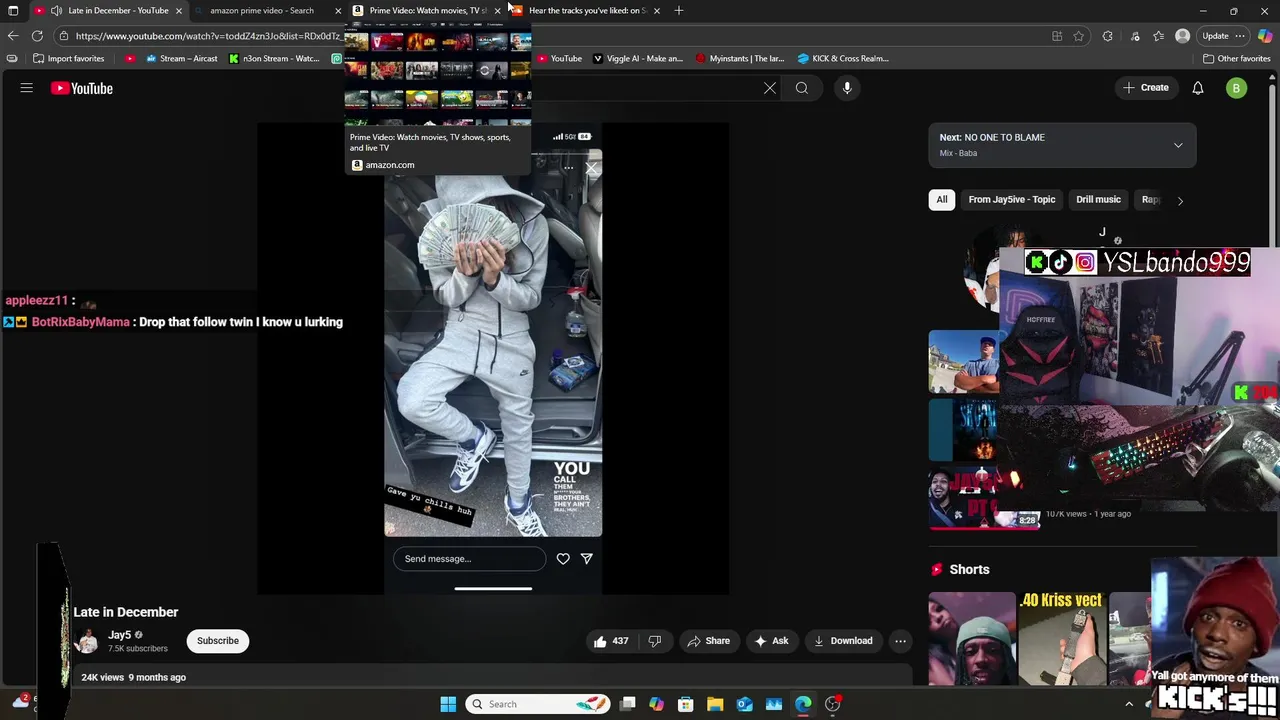Subscribe to Jay5 channel
Screen dimensions: 1280x720
pyautogui.click(x=218, y=641)
